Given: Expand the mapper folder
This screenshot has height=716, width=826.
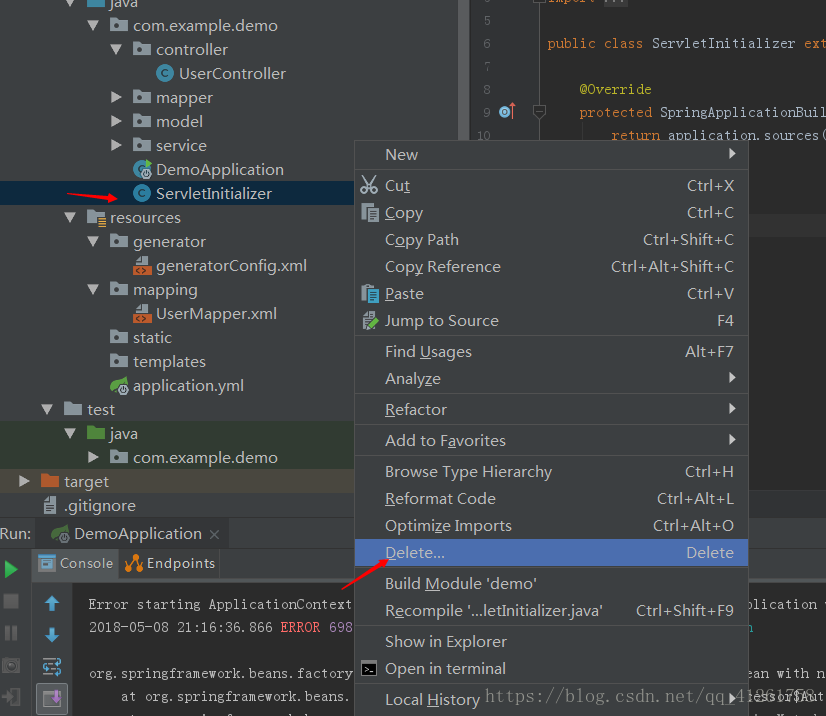Looking at the screenshot, I should point(116,97).
